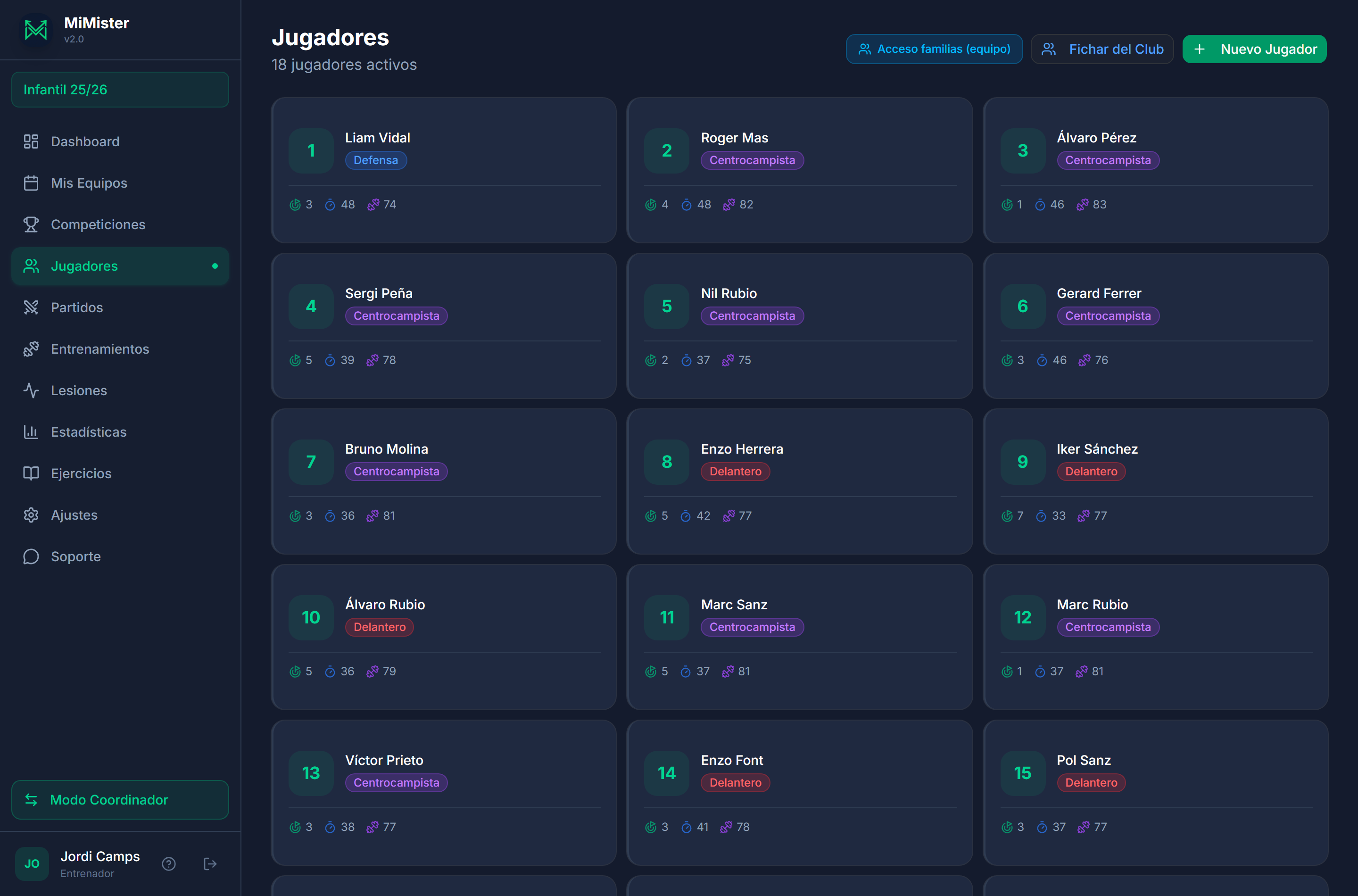1358x896 pixels.
Task: Click the Lesiones pulse icon
Action: tap(31, 390)
